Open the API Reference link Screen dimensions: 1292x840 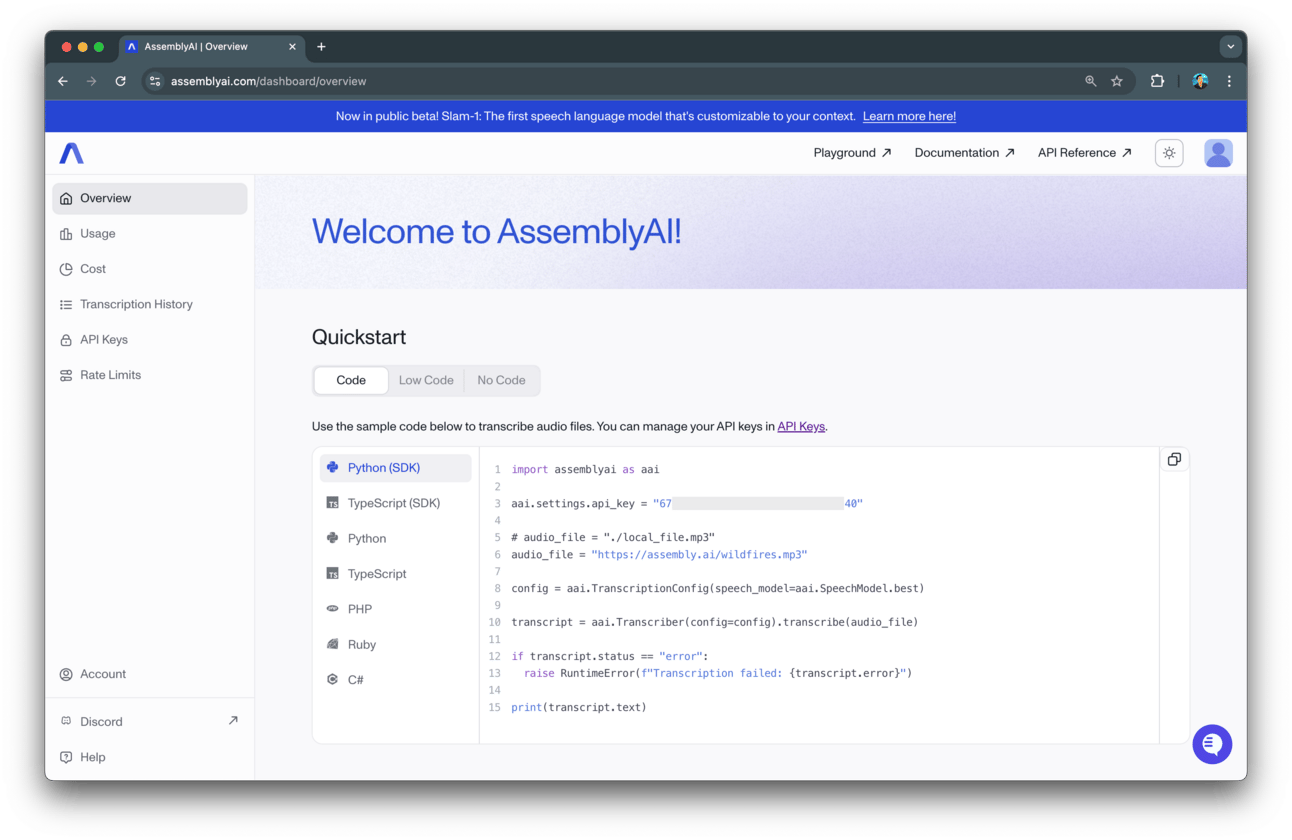point(1085,153)
